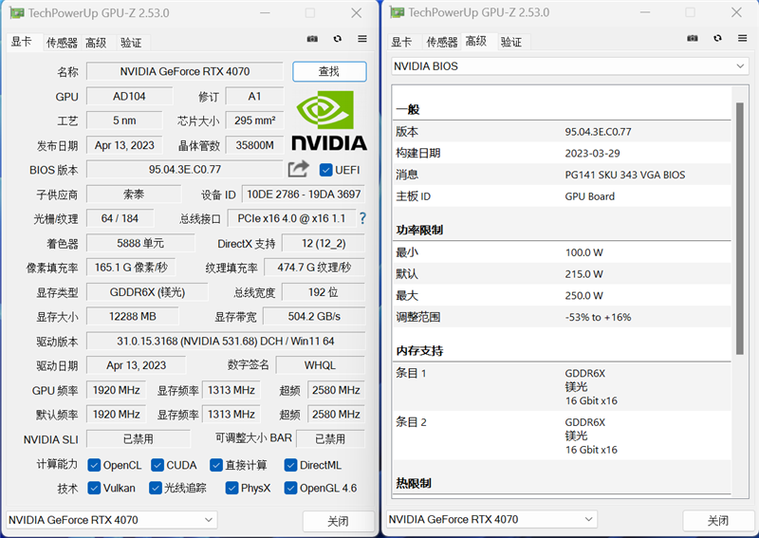Toggle the CUDA checkbox

[157, 465]
